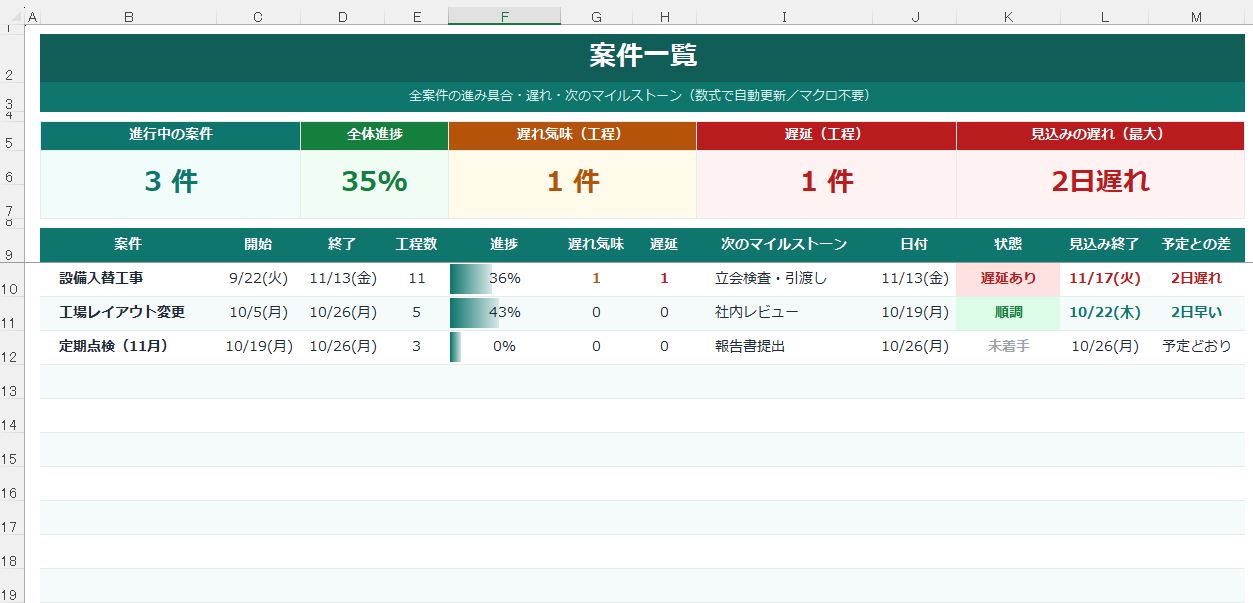1253x603 pixels.
Task: Click the orange 1 件 value
Action: tap(572, 182)
